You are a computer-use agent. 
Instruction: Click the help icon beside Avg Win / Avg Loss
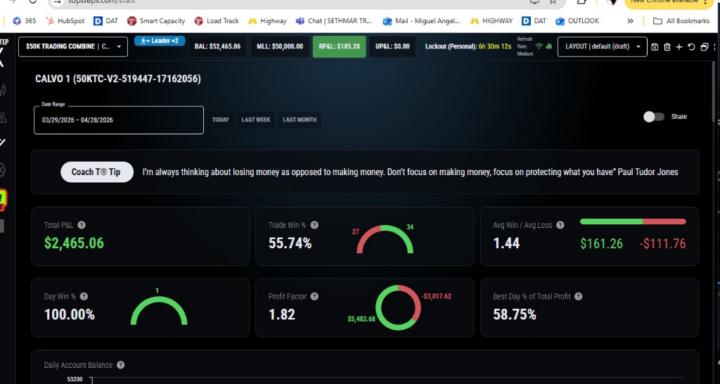560,225
